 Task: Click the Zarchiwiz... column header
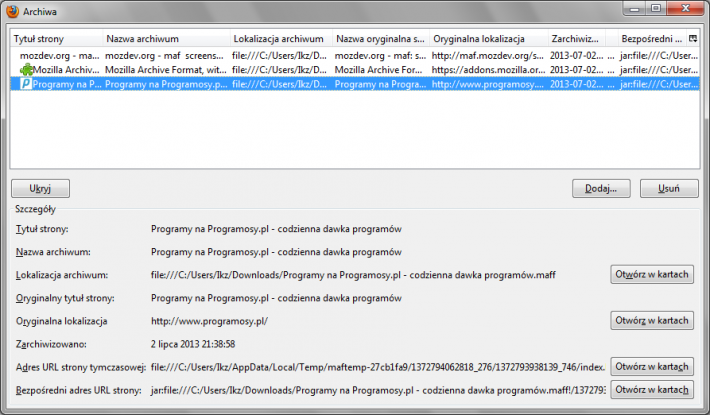pyautogui.click(x=577, y=39)
